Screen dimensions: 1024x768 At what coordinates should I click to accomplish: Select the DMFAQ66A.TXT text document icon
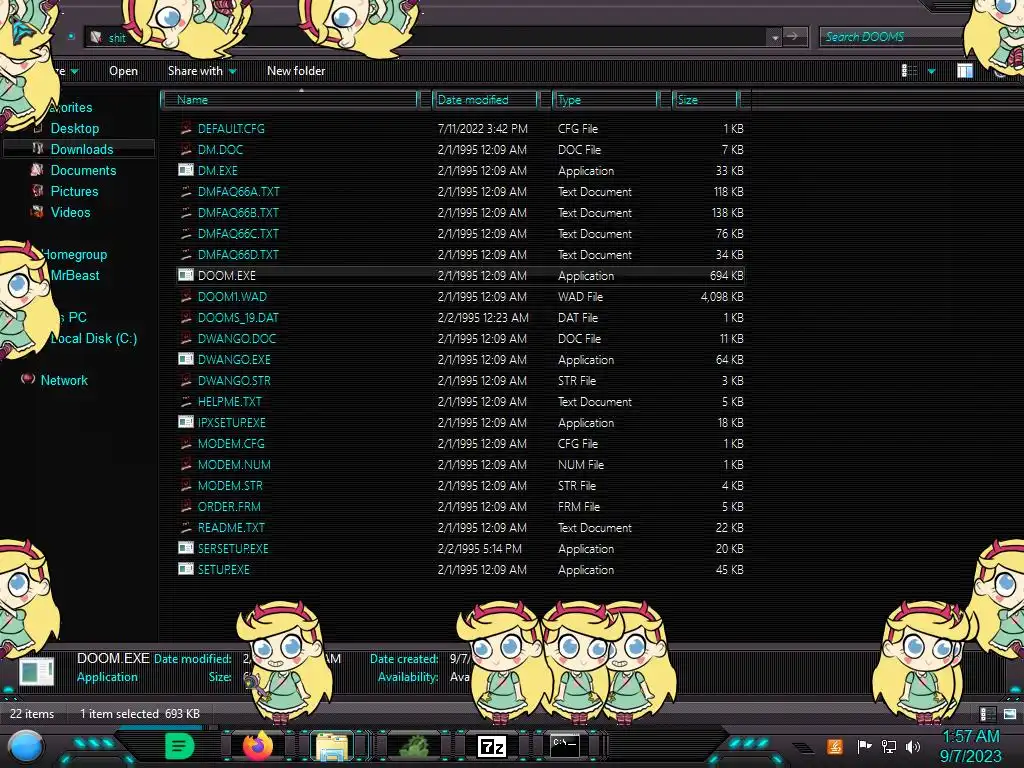click(x=186, y=191)
